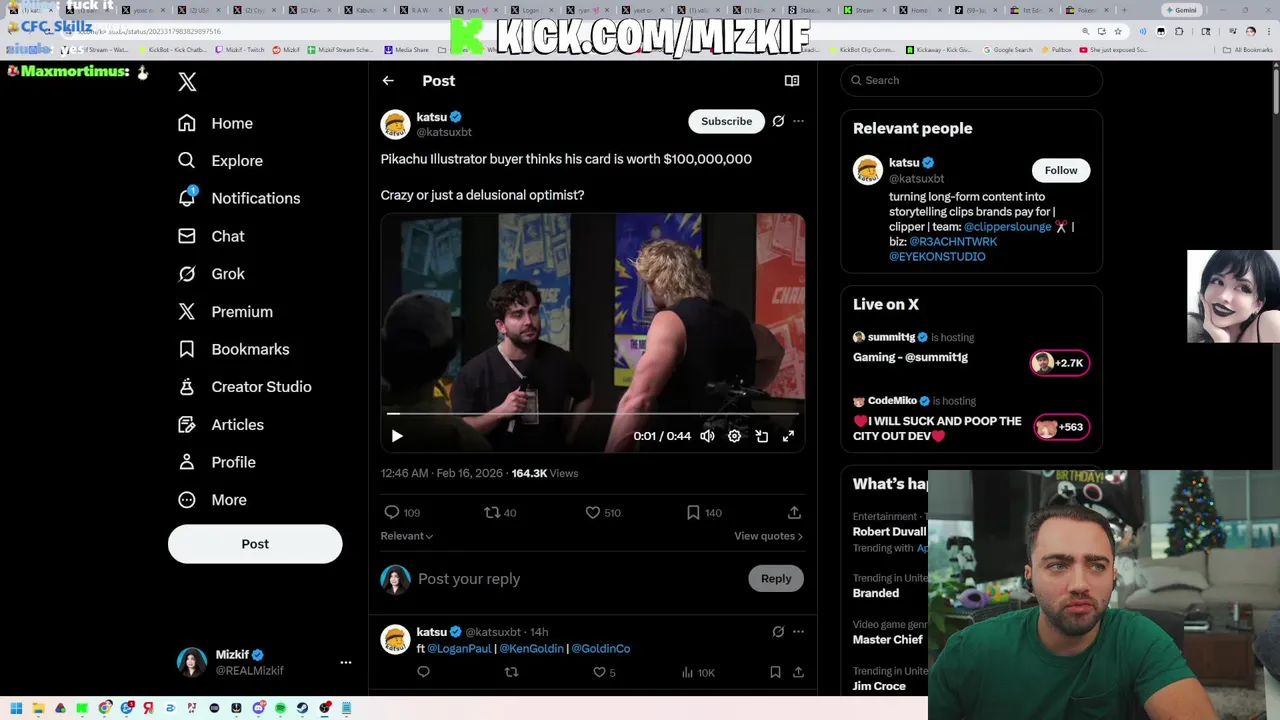Follow katsu in Relevant people

(1061, 170)
